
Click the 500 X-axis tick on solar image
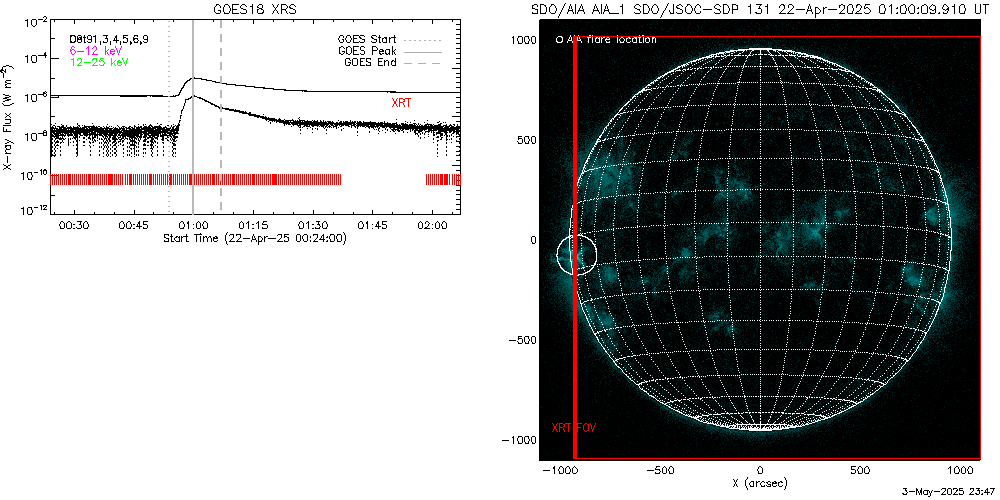[860, 470]
